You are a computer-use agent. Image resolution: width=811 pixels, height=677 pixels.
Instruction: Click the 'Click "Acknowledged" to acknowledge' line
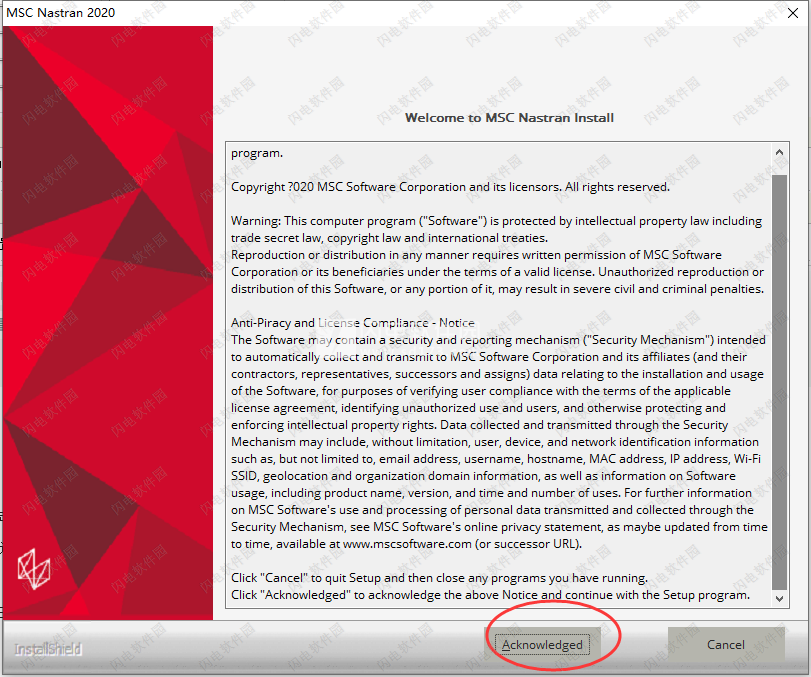490,595
